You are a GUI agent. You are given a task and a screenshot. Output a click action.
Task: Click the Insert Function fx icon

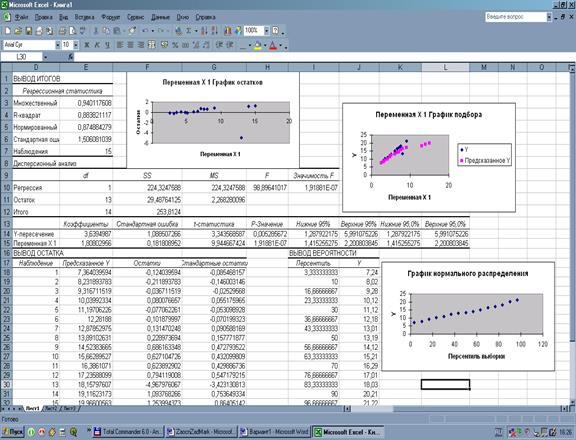coord(71,57)
